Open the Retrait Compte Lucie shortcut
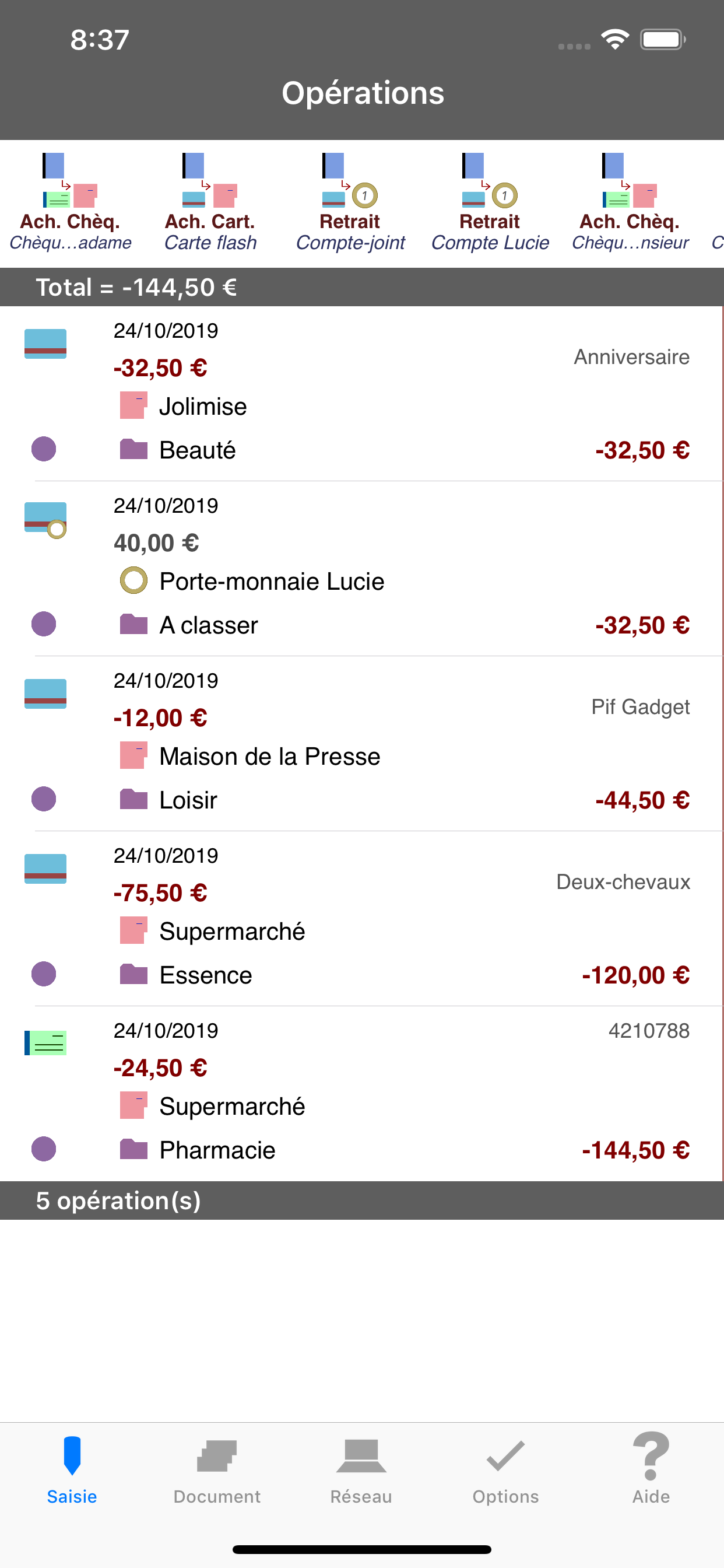This screenshot has width=724, height=1568. click(490, 202)
